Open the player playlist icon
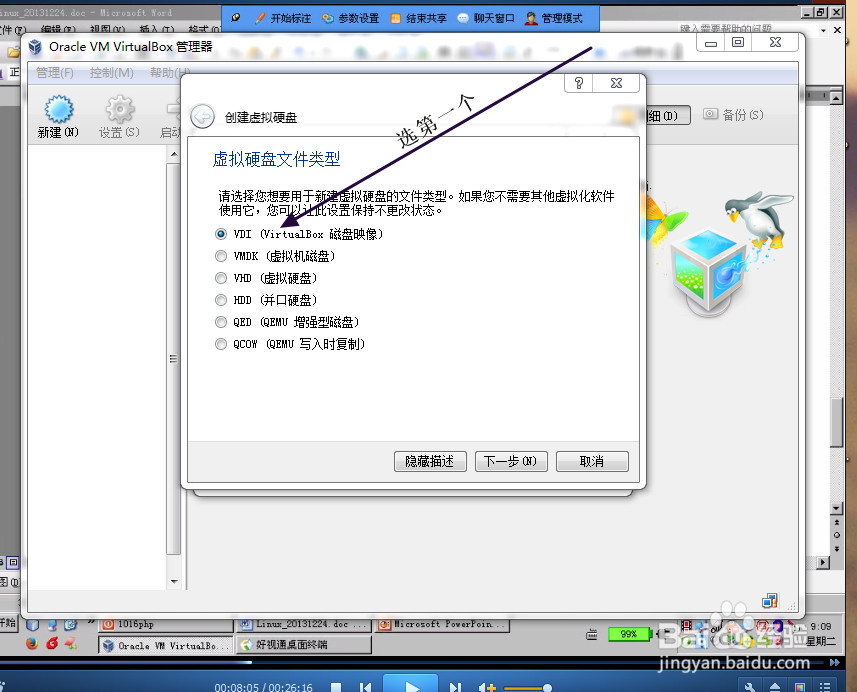Screen dimensions: 857x692 (x=825, y=687)
